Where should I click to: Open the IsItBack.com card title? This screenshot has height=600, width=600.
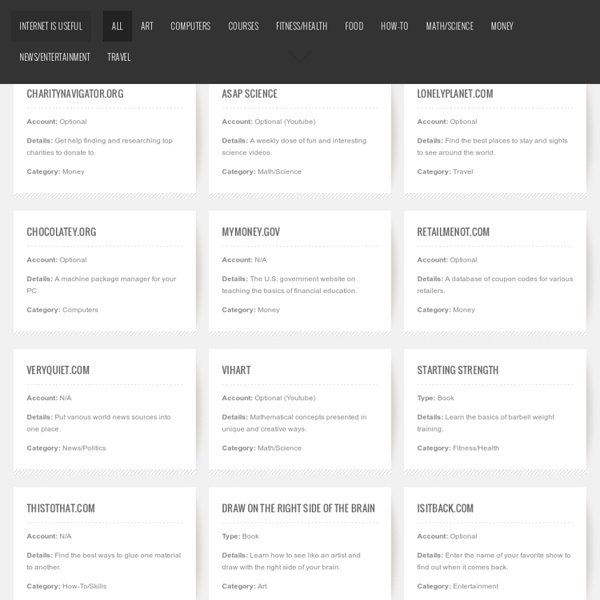click(x=445, y=508)
